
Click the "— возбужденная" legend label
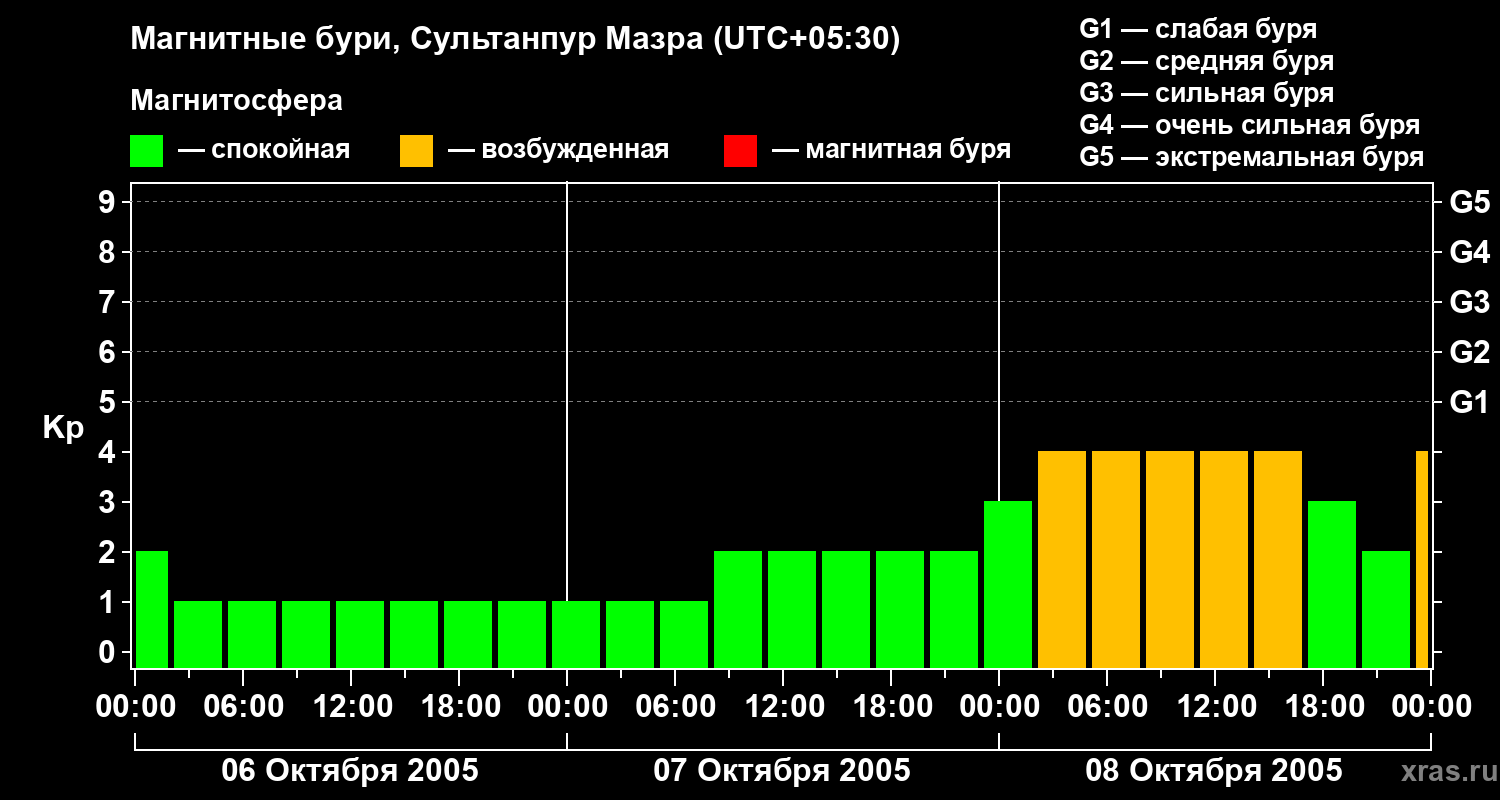pyautogui.click(x=558, y=151)
